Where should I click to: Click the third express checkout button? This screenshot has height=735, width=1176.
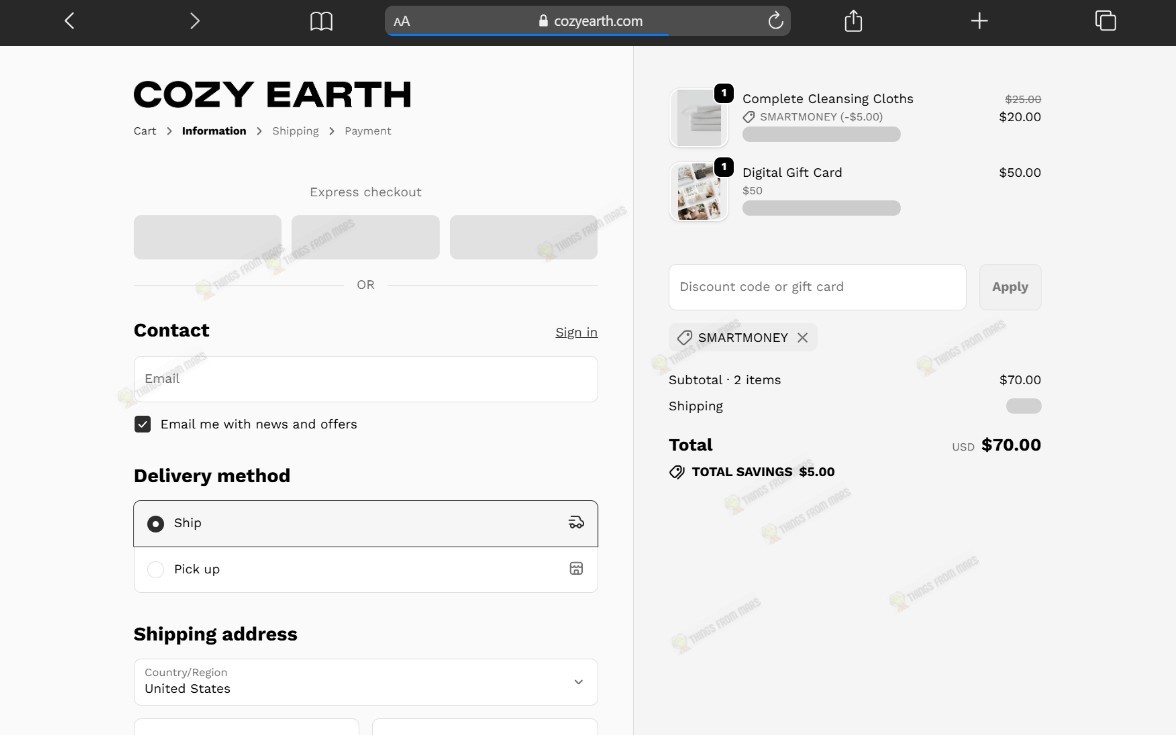click(x=524, y=237)
